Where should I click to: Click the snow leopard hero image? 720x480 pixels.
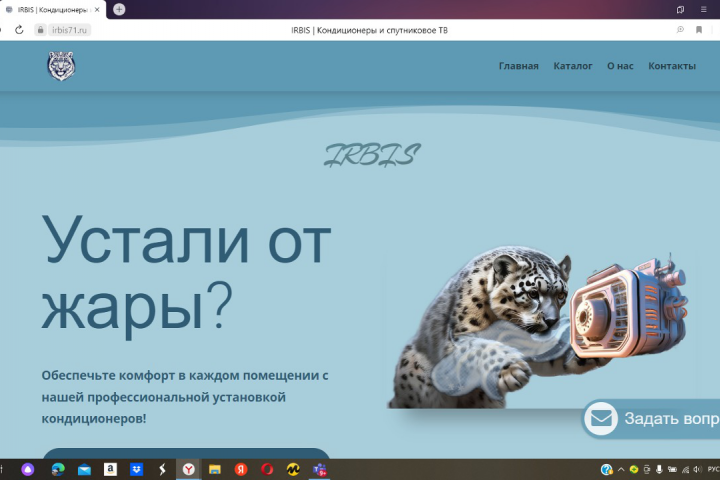coord(538,328)
